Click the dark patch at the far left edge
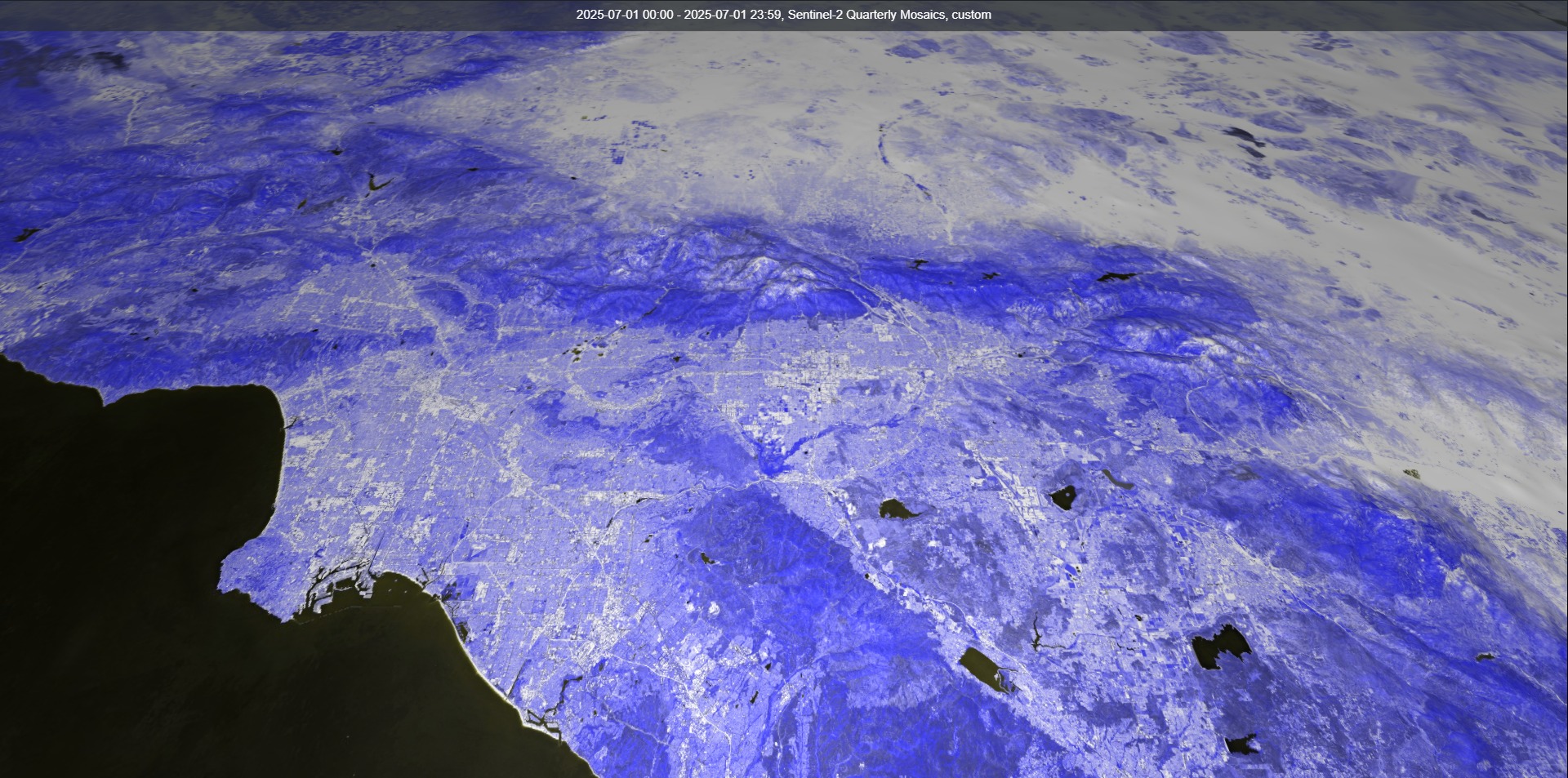 (24, 235)
